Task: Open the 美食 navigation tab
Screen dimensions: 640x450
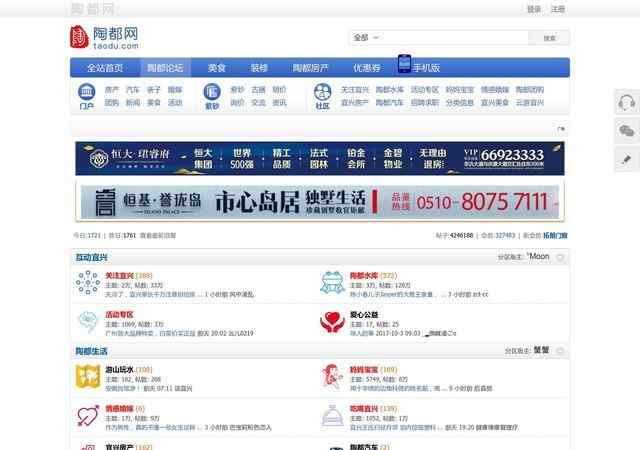Action: coord(216,68)
